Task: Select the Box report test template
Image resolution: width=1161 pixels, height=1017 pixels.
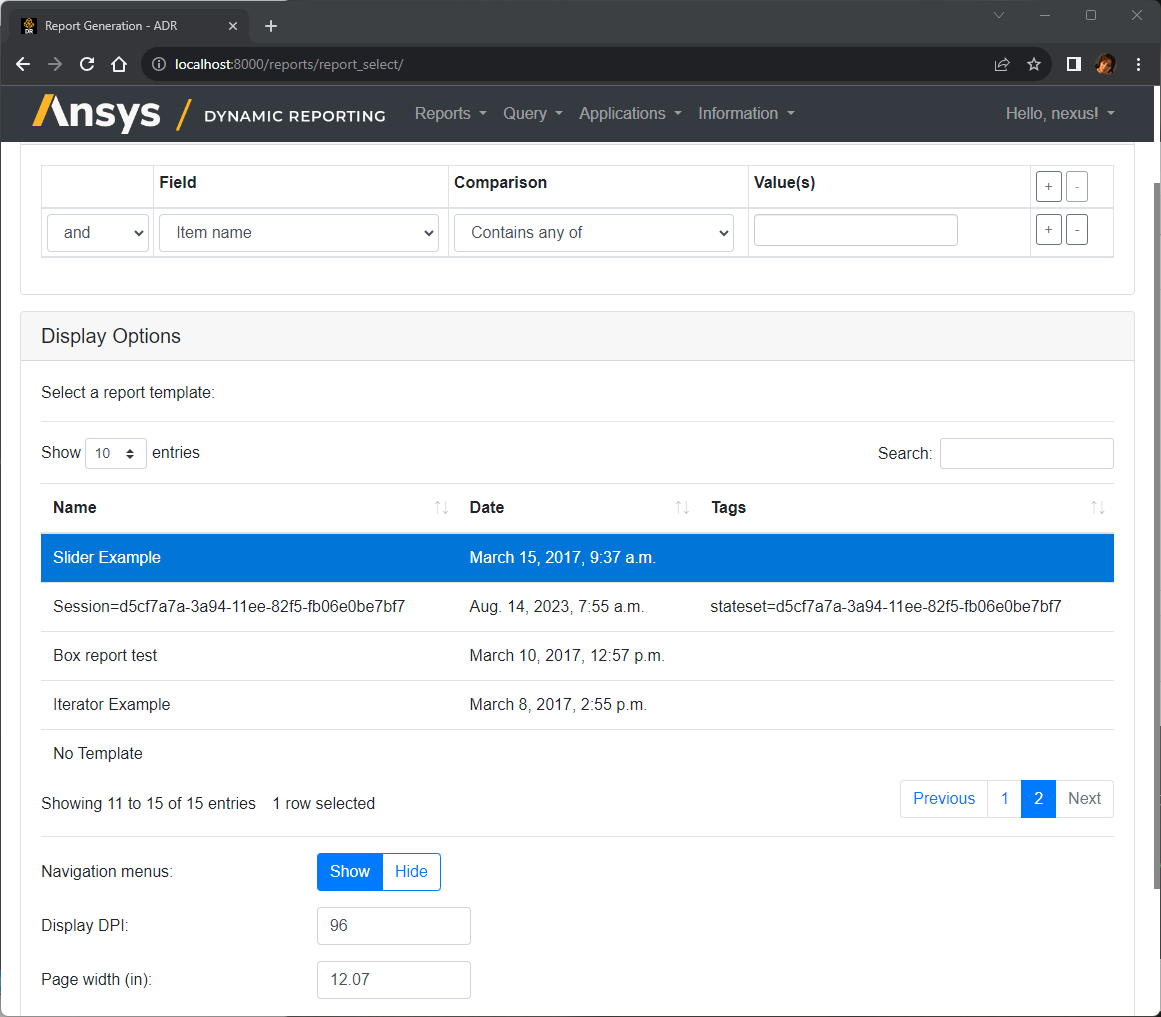Action: (x=578, y=656)
